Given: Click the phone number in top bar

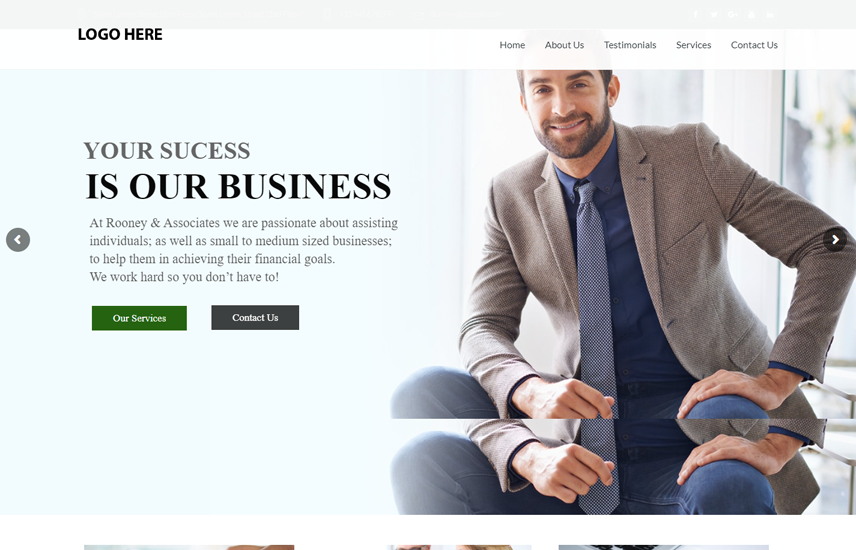Looking at the screenshot, I should [366, 15].
